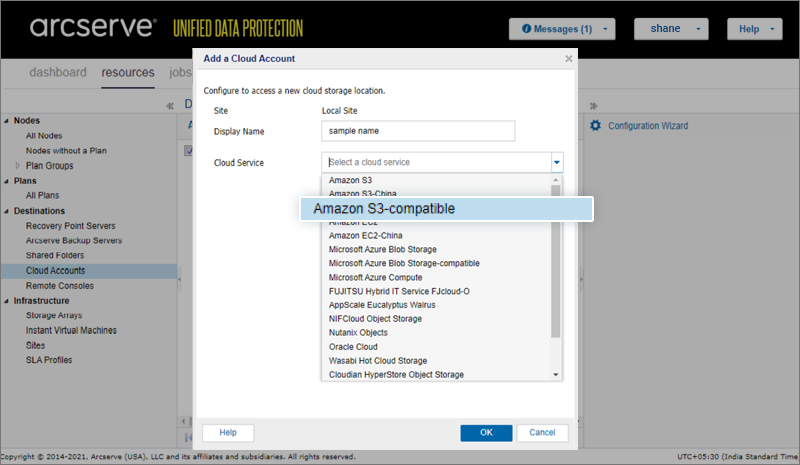Collapse the Destinations tree section
This screenshot has height=465, width=800.
pyautogui.click(x=6, y=211)
